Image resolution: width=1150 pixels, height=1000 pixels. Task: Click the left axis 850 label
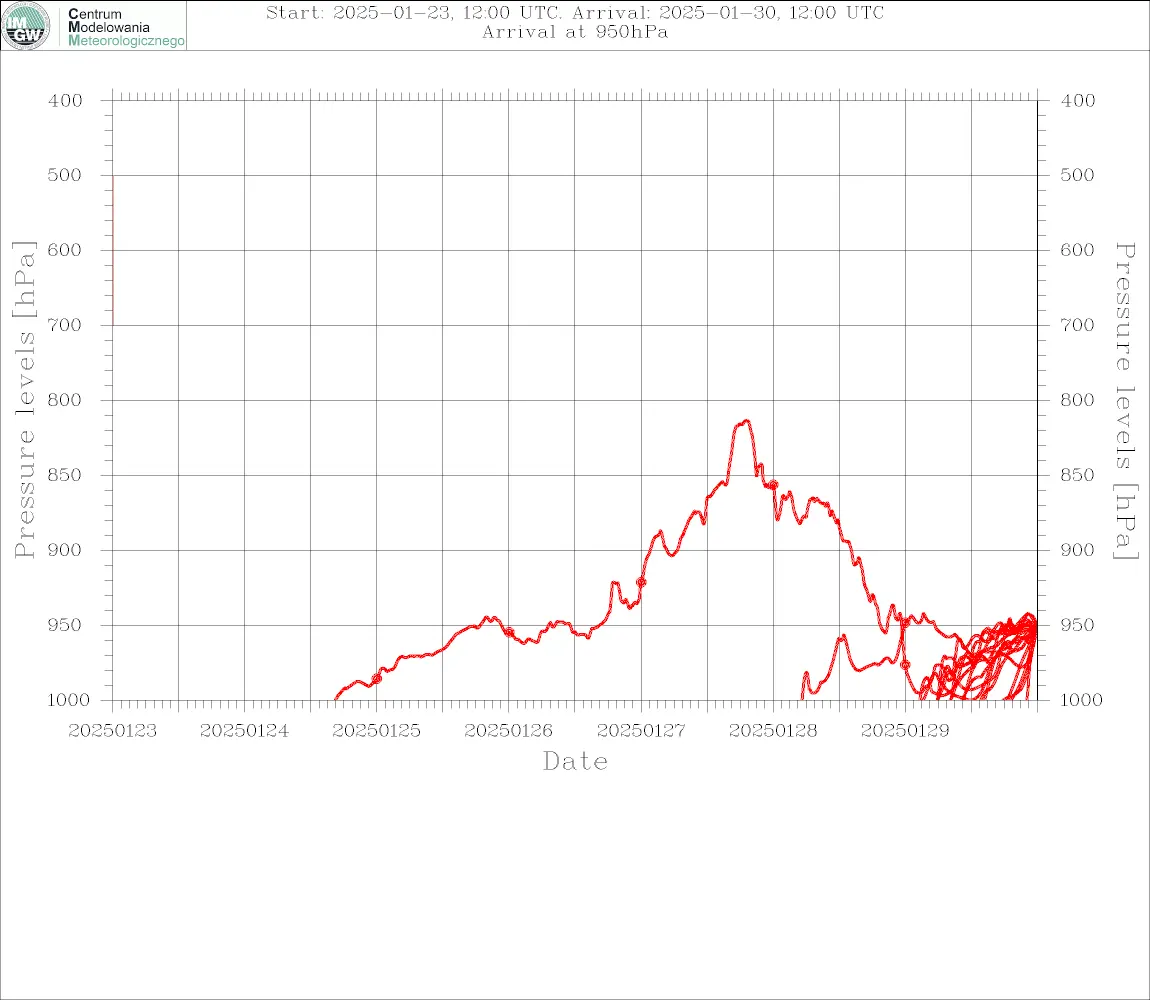tap(65, 475)
